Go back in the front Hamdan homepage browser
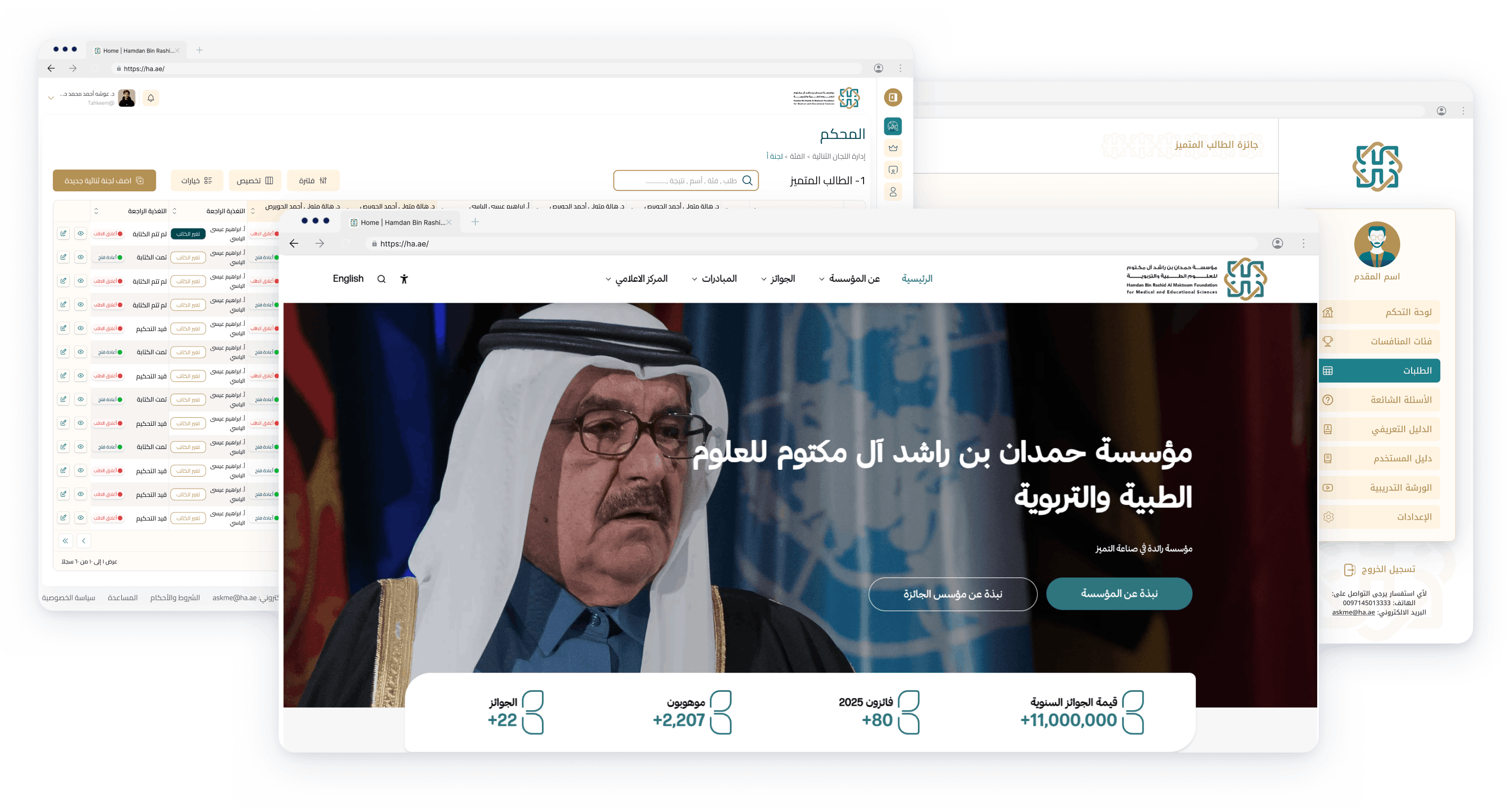Viewport: 1512px width, 808px height. tap(294, 243)
